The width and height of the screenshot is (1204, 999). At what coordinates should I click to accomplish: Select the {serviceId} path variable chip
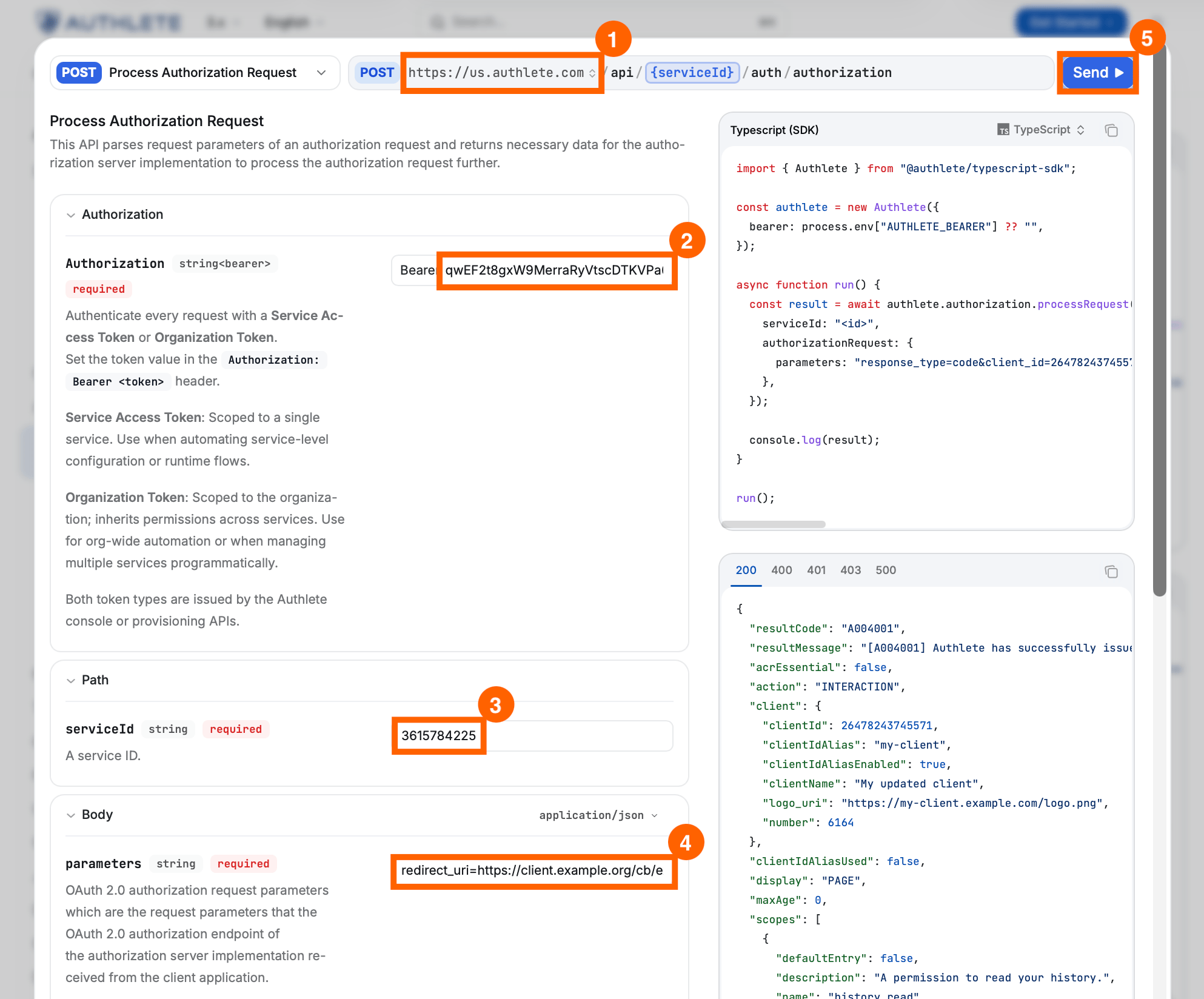692,73
